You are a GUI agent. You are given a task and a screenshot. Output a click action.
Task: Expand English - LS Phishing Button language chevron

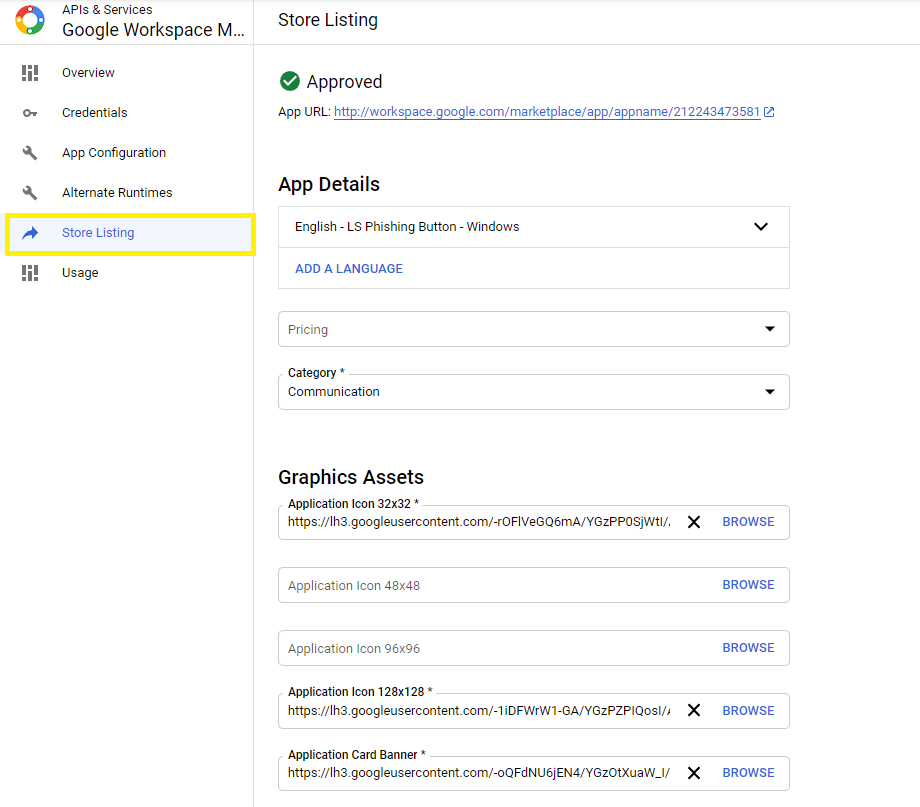[x=760, y=227]
